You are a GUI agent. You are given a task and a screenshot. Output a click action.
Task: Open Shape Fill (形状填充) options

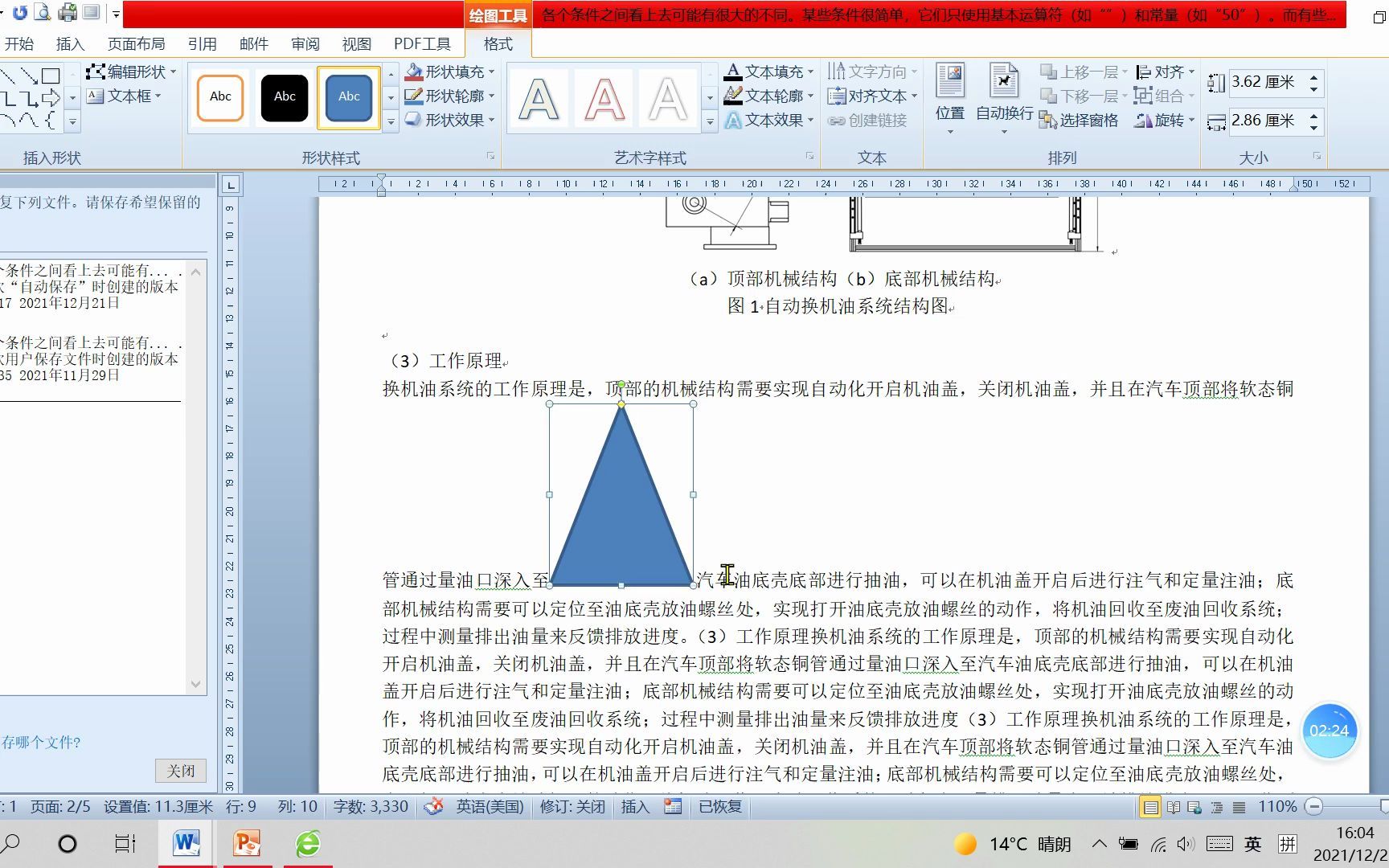449,72
